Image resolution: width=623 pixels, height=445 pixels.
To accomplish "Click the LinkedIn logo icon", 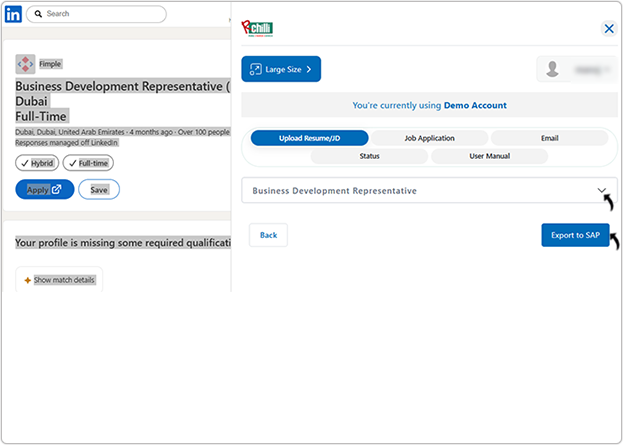I will [x=13, y=14].
